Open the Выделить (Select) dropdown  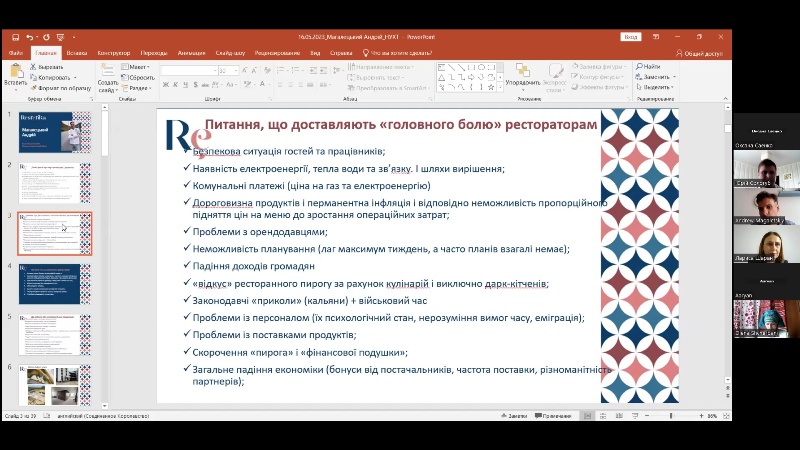pyautogui.click(x=655, y=87)
